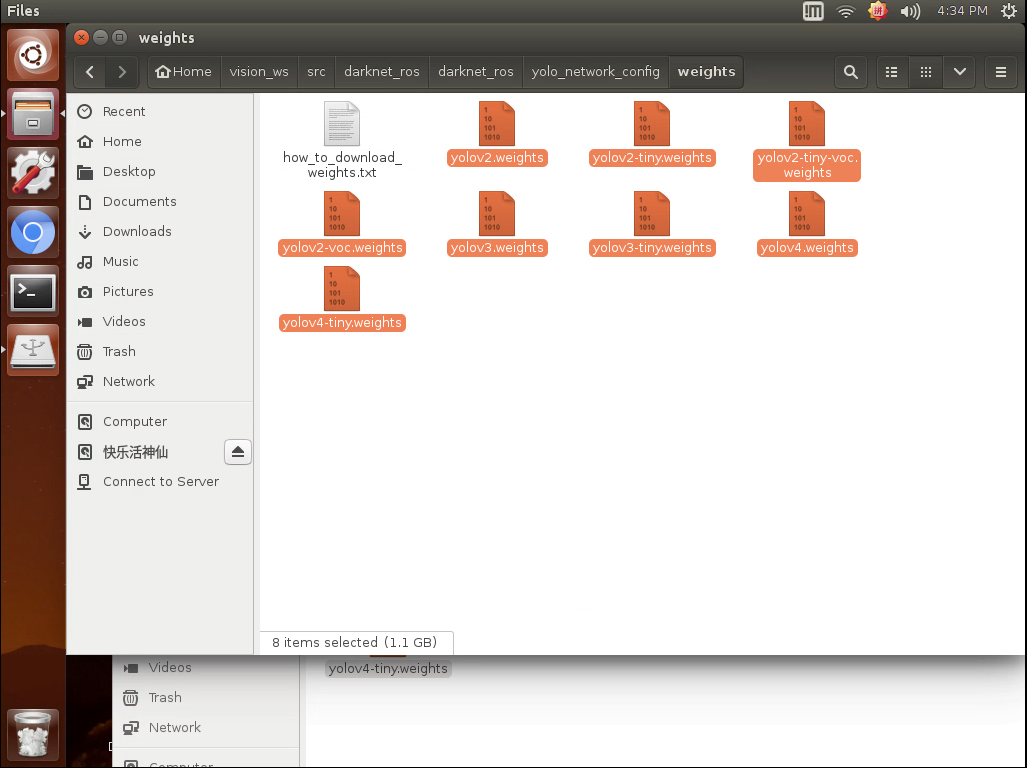This screenshot has height=768, width=1027.
Task: Open Downloads in sidebar
Action: (137, 231)
